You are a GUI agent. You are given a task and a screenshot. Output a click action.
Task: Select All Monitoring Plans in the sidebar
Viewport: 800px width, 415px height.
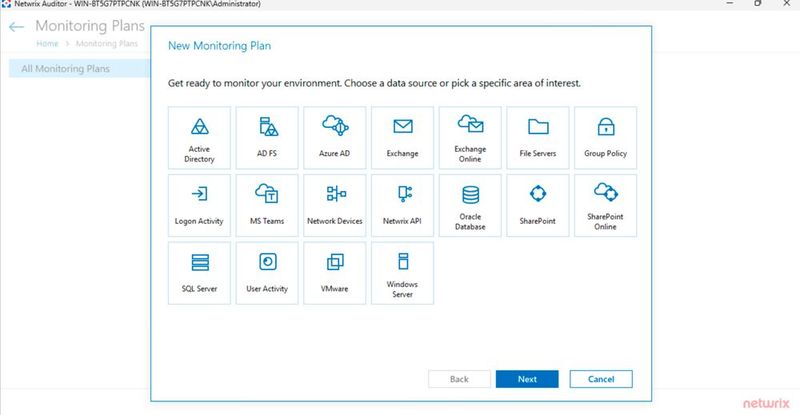(x=80, y=68)
